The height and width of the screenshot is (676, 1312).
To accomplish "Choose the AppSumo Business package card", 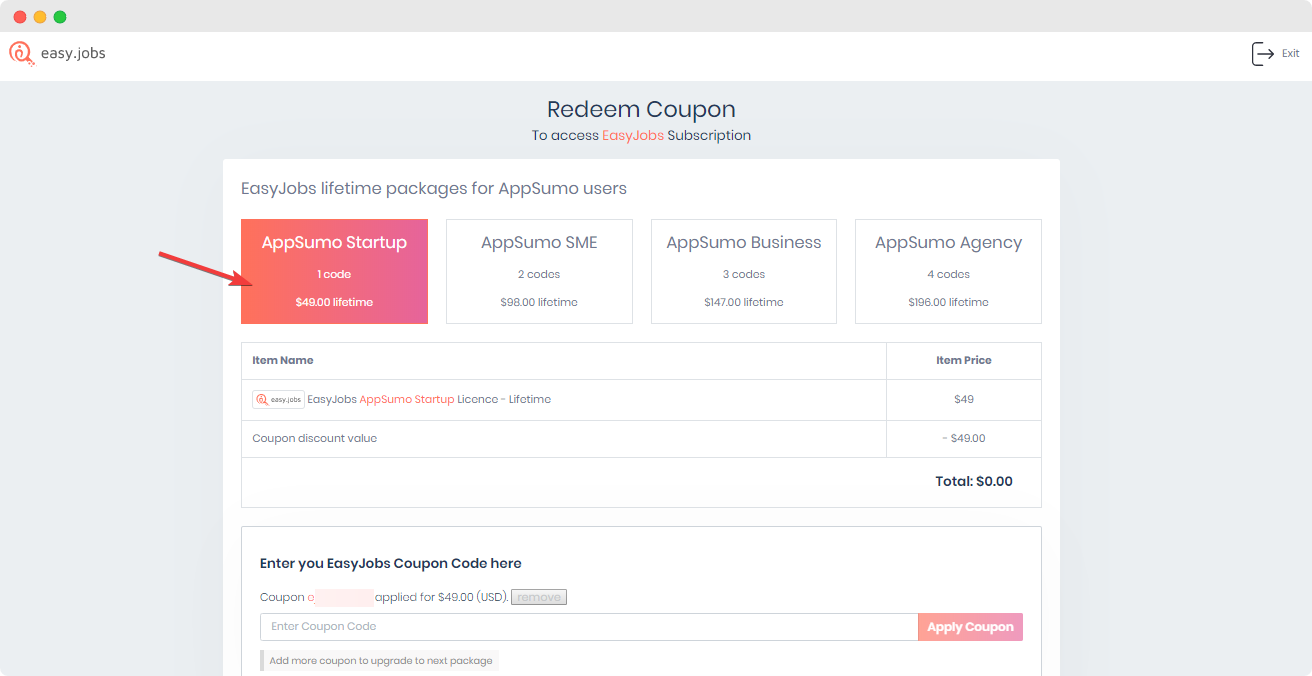I will coord(744,272).
